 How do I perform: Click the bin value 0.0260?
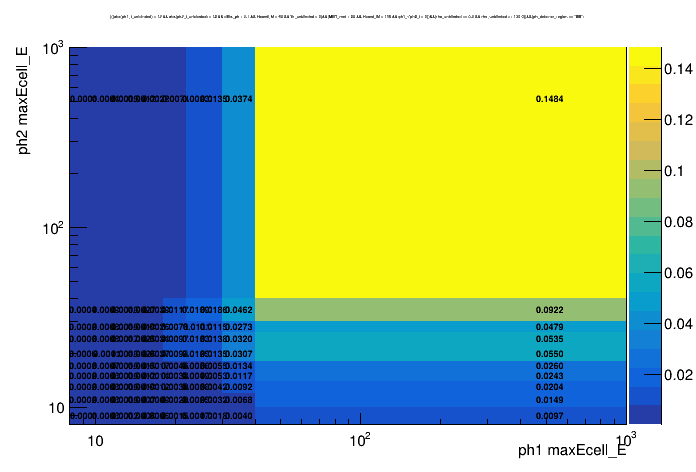pos(549,366)
